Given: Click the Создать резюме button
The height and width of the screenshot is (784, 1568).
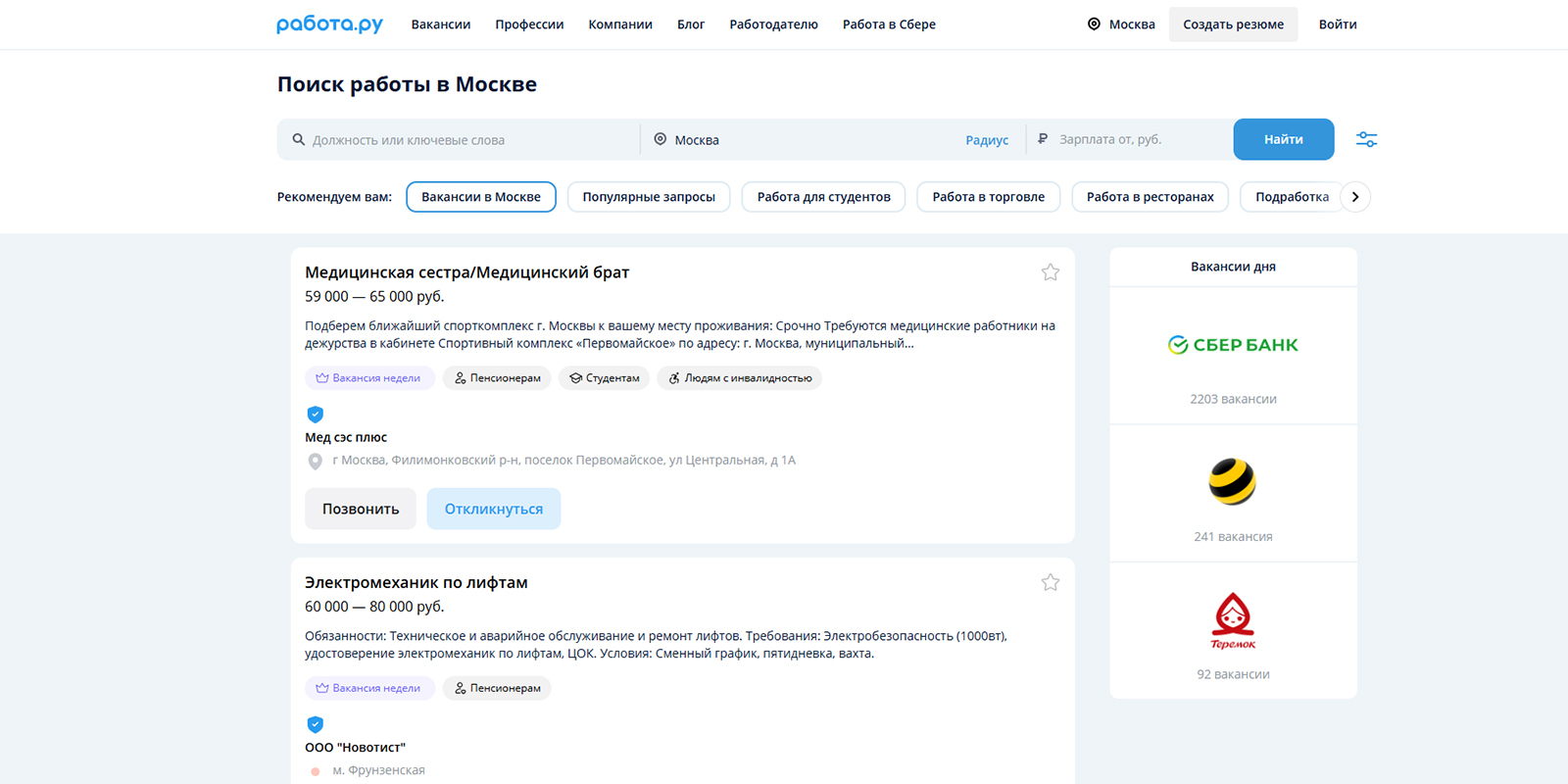Looking at the screenshot, I should 1233,24.
